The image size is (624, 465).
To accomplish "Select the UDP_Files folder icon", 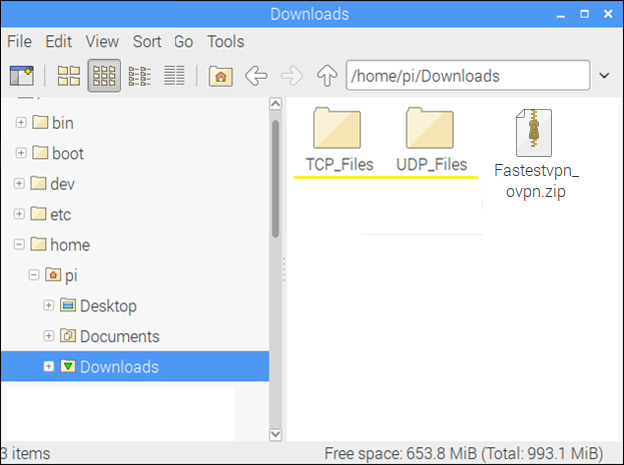I will tap(430, 128).
